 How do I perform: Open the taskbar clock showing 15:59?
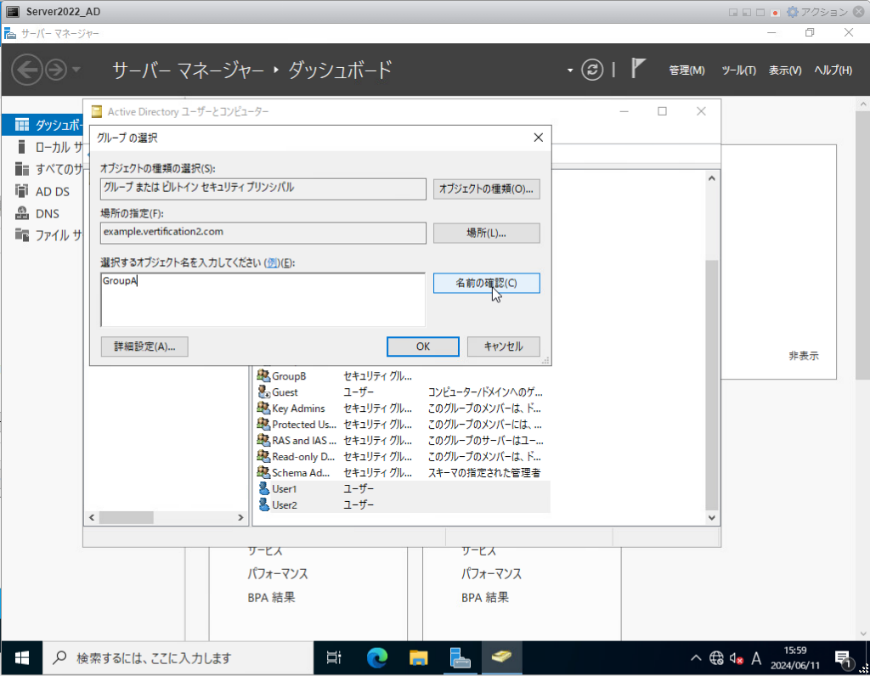coord(795,658)
